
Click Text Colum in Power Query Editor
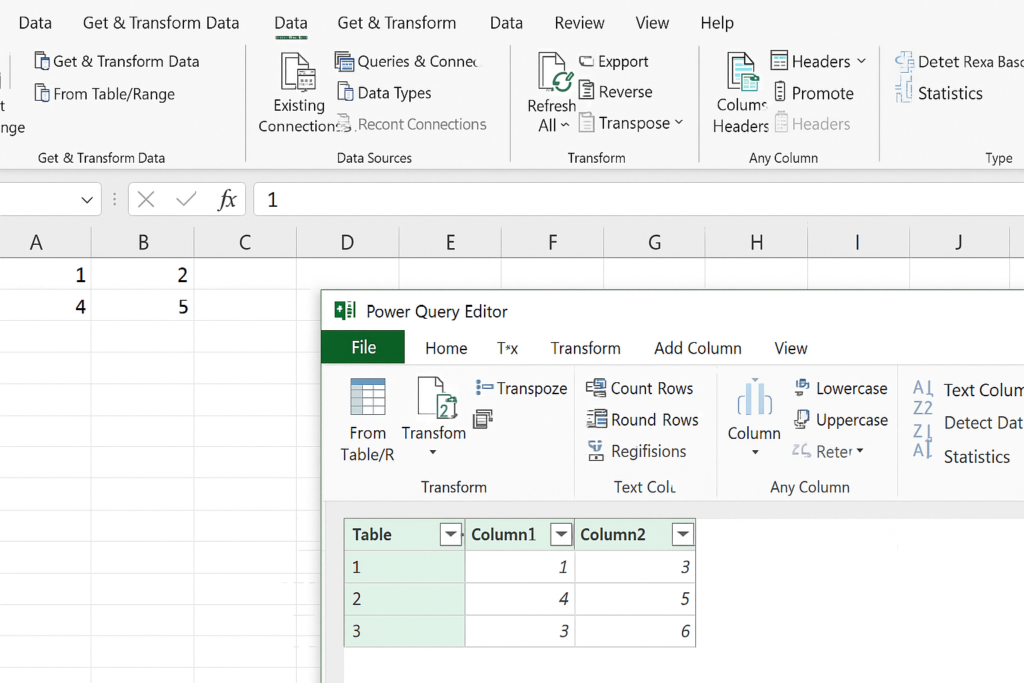(984, 390)
